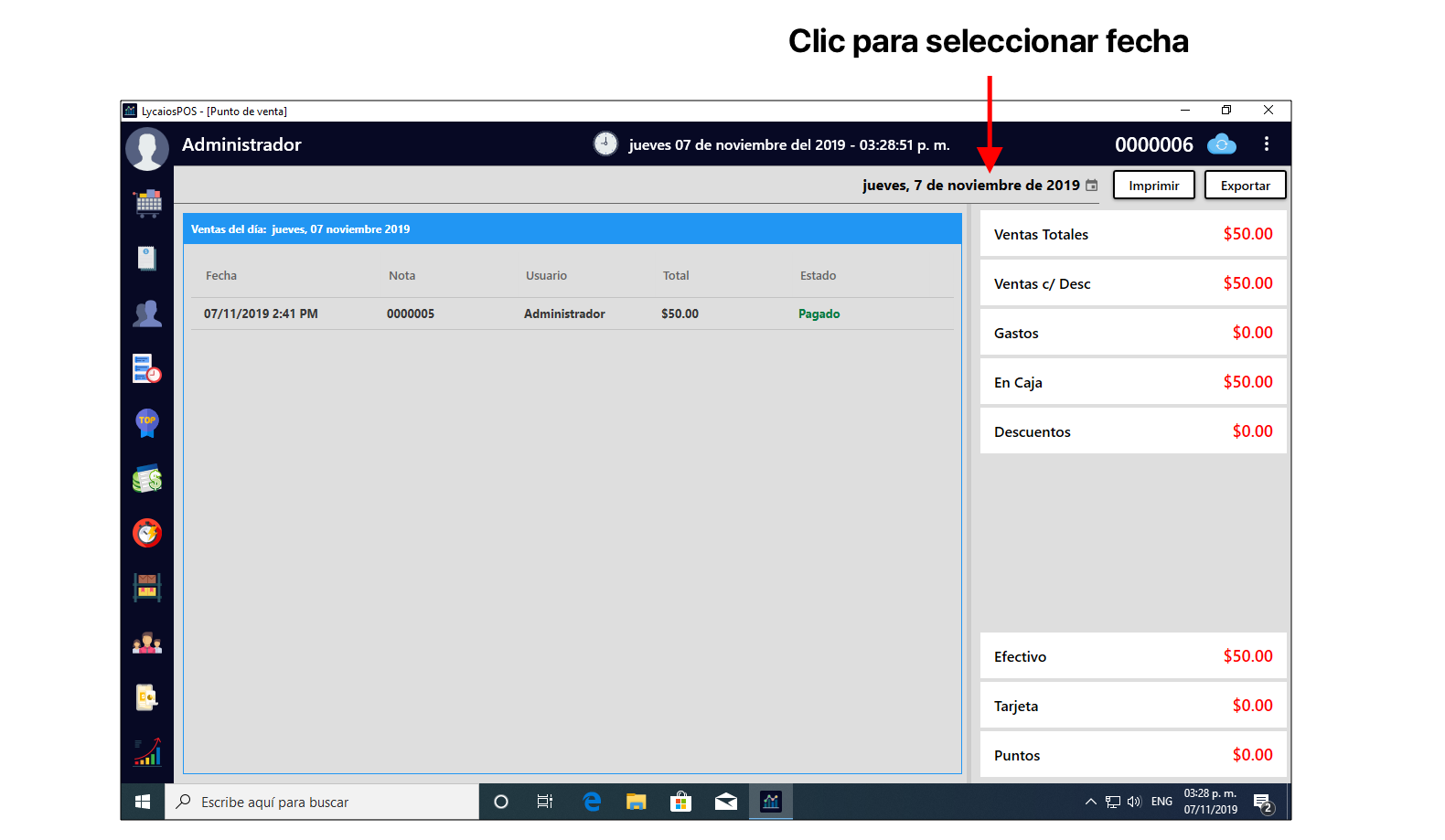Click the clock icon in header
The width and height of the screenshot is (1445, 840).
coord(605,144)
